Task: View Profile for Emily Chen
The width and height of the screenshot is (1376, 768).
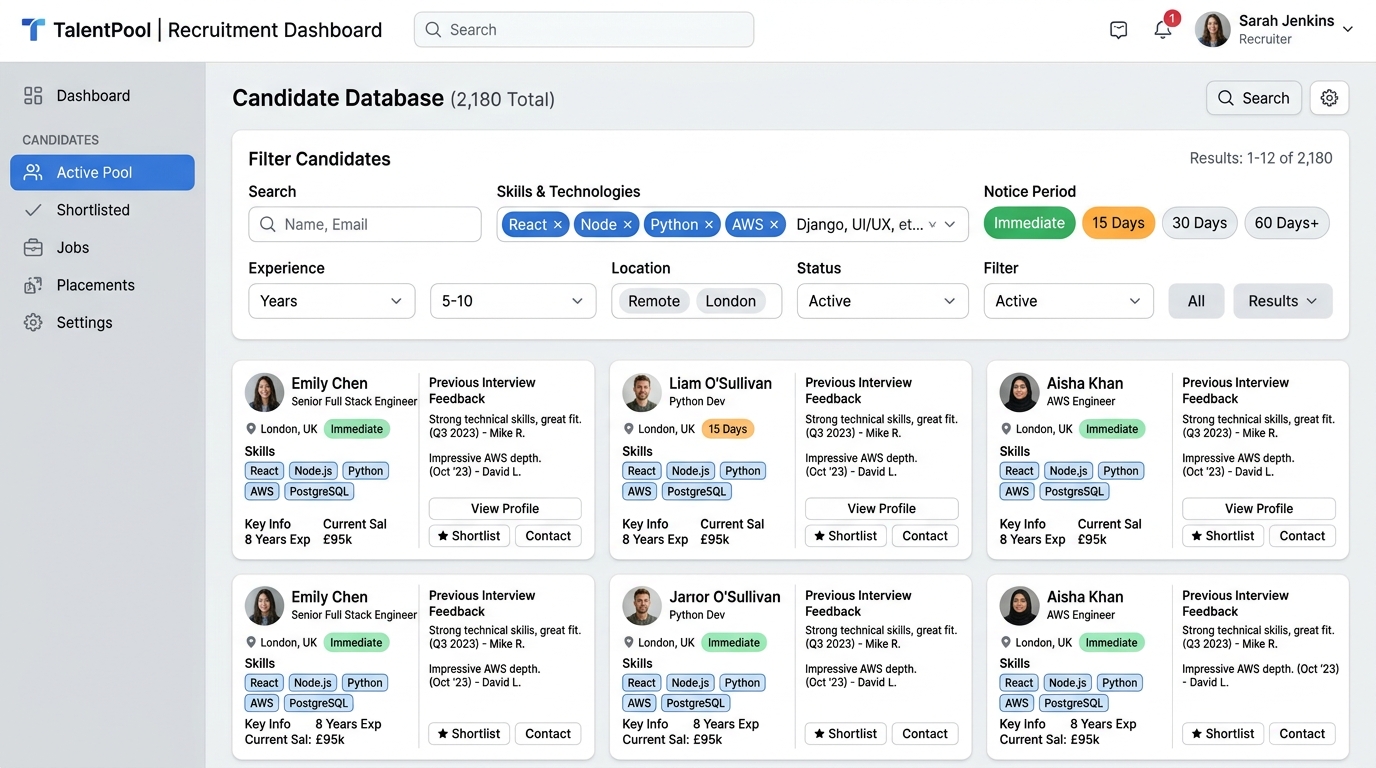Action: (505, 508)
